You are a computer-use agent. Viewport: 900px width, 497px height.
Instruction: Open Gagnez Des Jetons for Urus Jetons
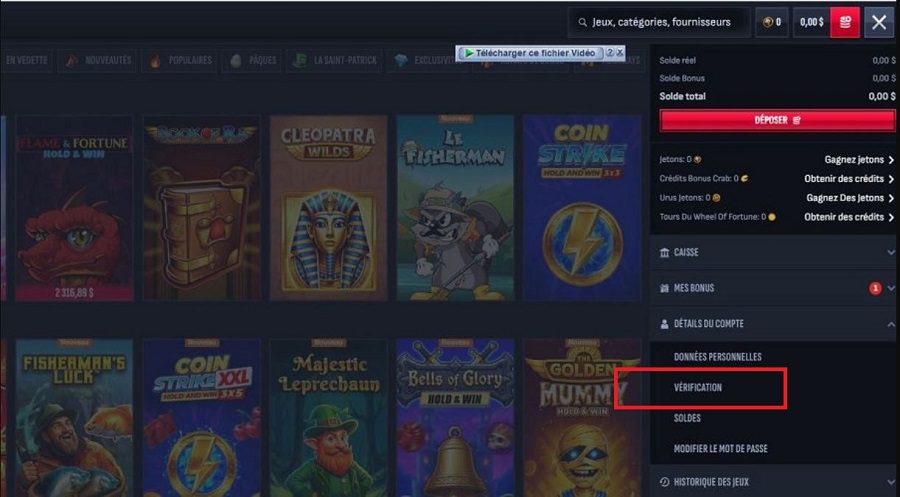pos(849,197)
